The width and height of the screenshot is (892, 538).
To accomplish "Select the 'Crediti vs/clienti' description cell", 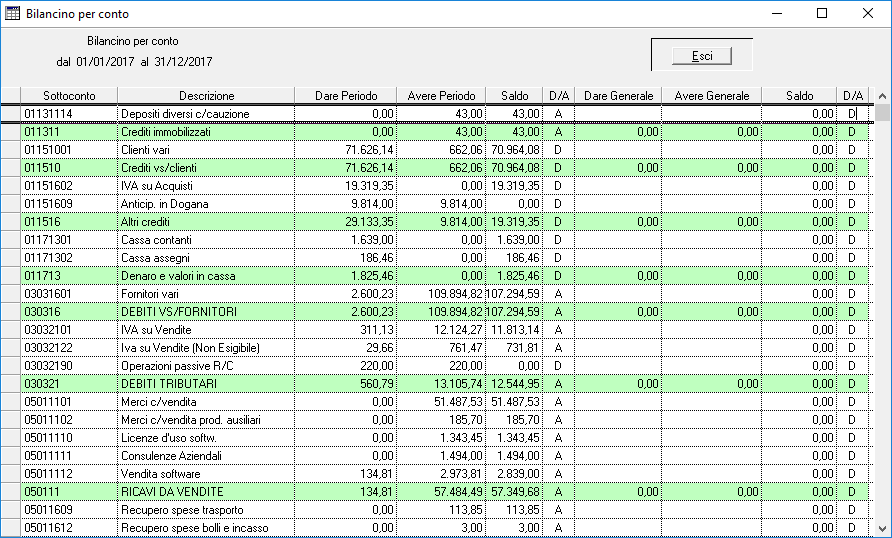I will click(x=206, y=168).
